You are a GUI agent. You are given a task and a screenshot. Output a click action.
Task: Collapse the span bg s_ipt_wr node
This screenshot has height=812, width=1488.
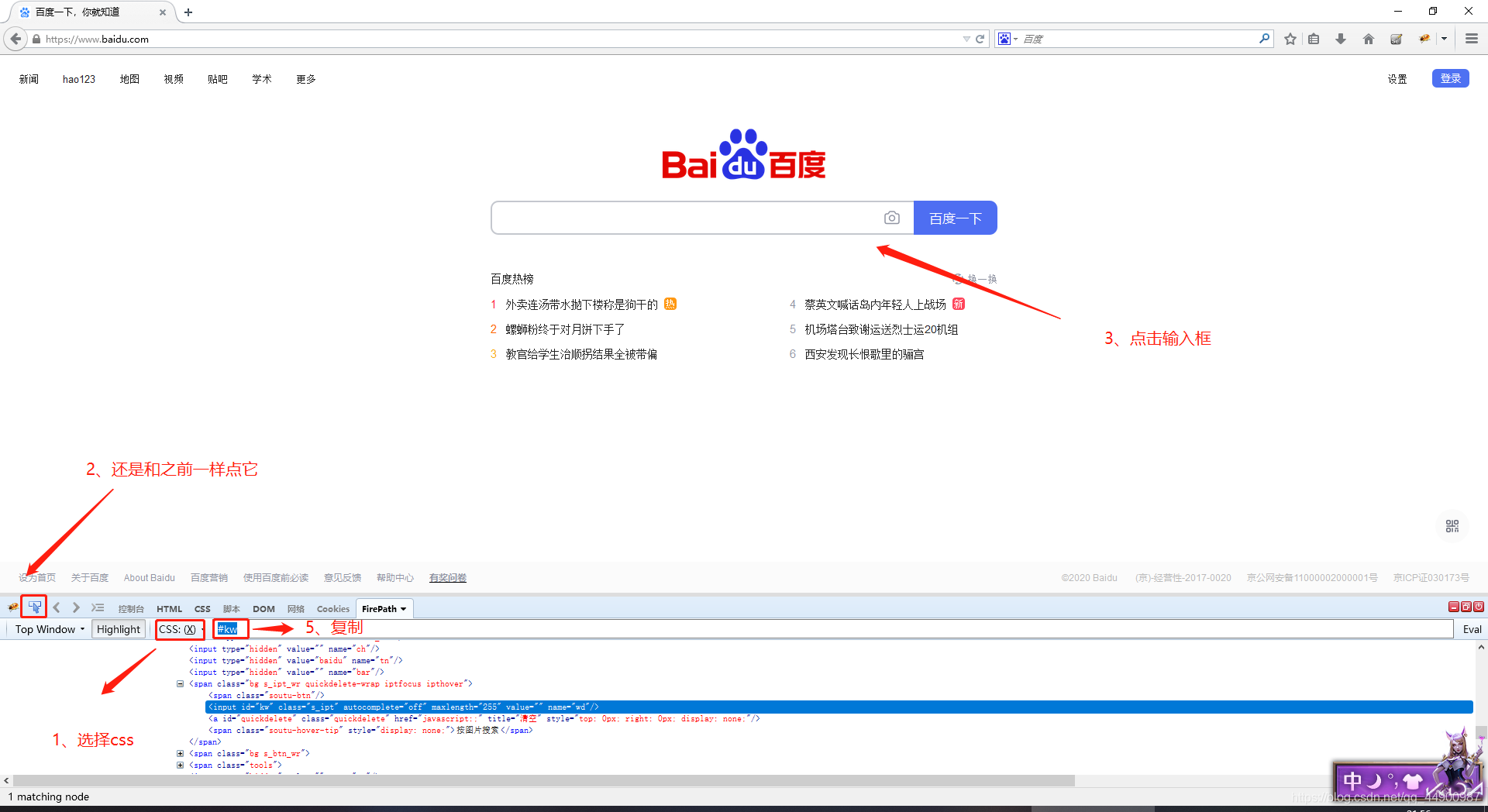(x=181, y=684)
